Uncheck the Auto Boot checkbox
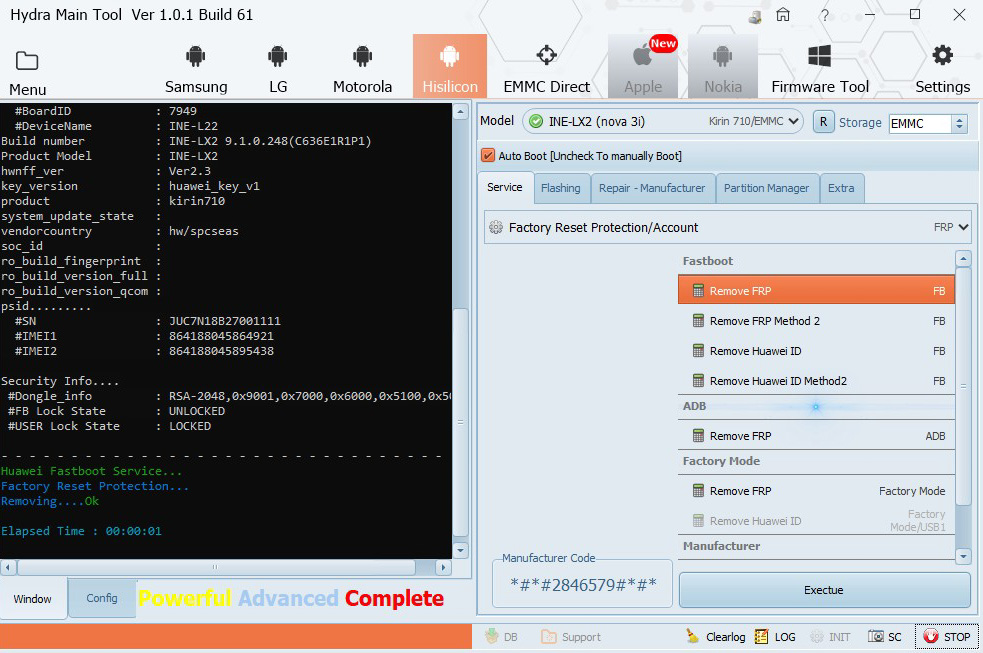Viewport: 983px width, 653px height. pyautogui.click(x=488, y=156)
